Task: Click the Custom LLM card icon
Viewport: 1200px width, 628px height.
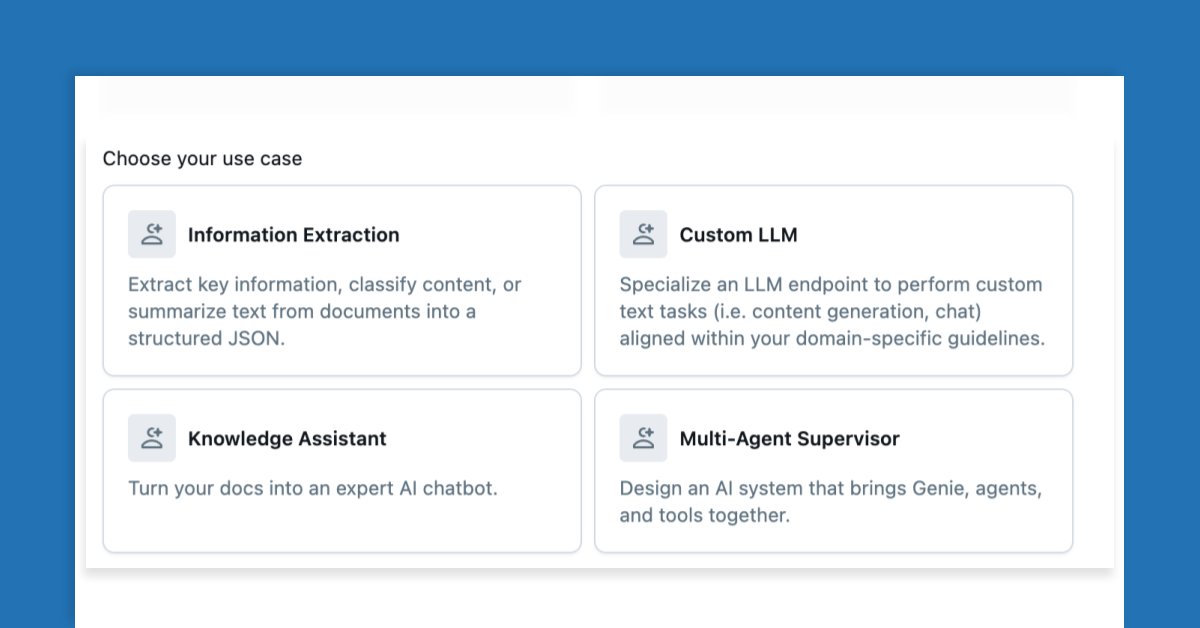Action: point(644,234)
